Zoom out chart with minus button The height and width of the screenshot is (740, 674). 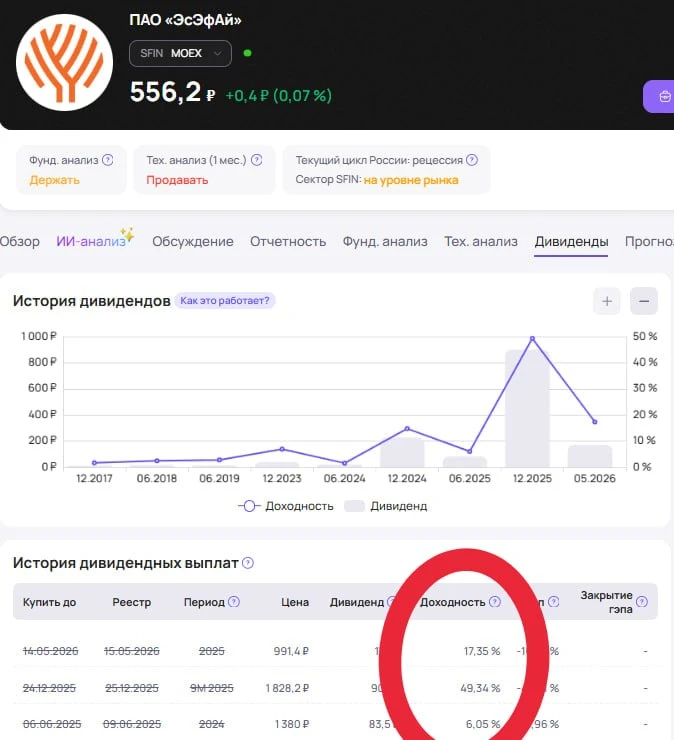644,301
